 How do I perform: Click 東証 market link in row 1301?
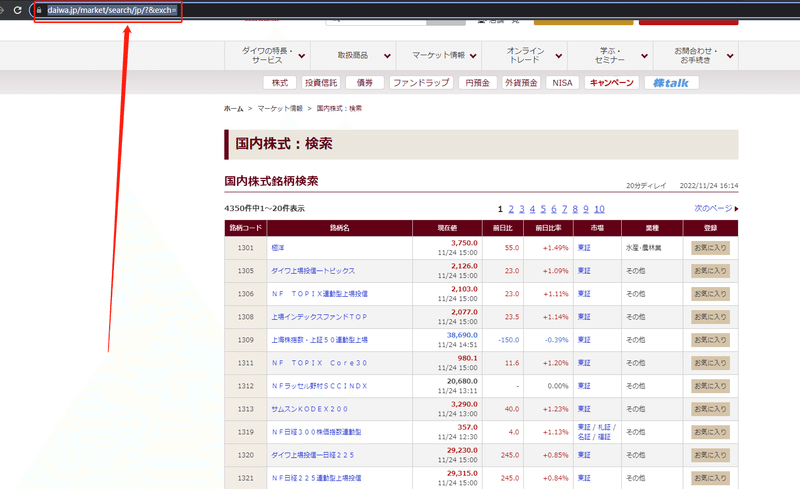point(584,248)
